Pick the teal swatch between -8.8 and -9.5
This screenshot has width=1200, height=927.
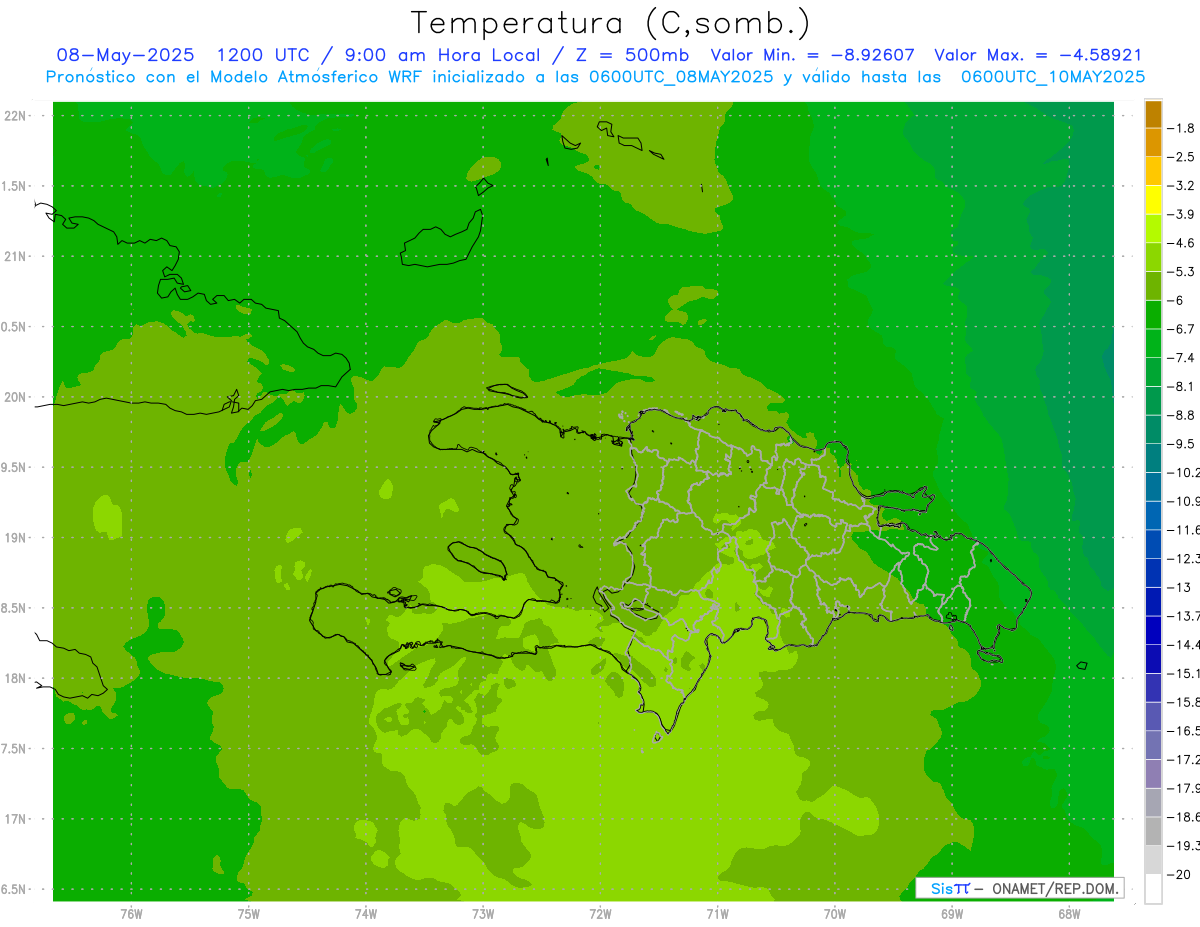pos(1153,429)
